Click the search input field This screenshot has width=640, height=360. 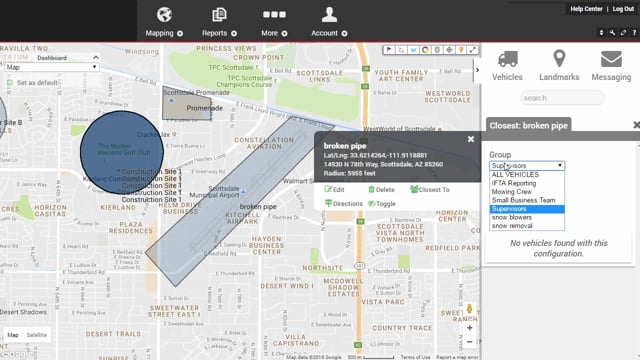(x=562, y=98)
